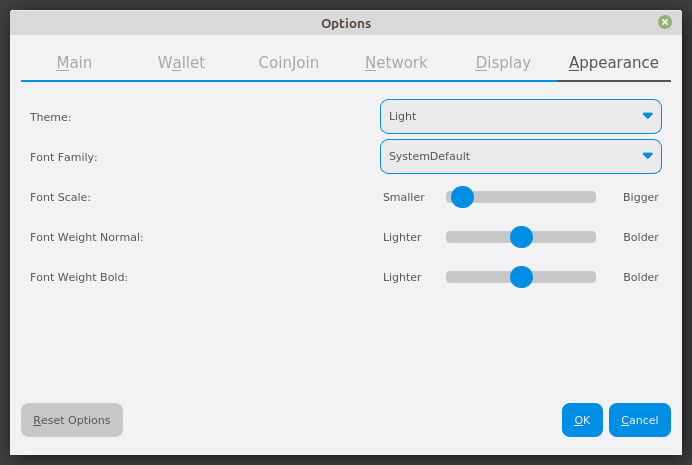Click the Cancel button
Screen dimensions: 692x465
pyautogui.click(x=639, y=420)
